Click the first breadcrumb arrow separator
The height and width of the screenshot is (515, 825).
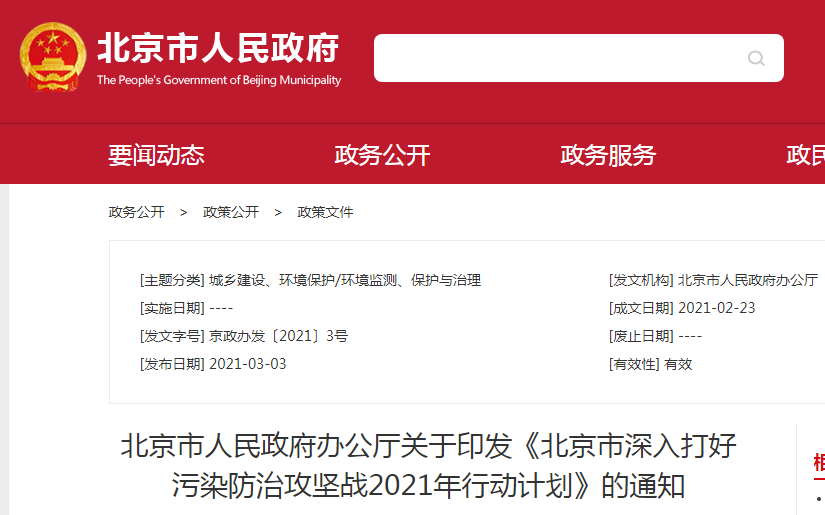pos(184,212)
